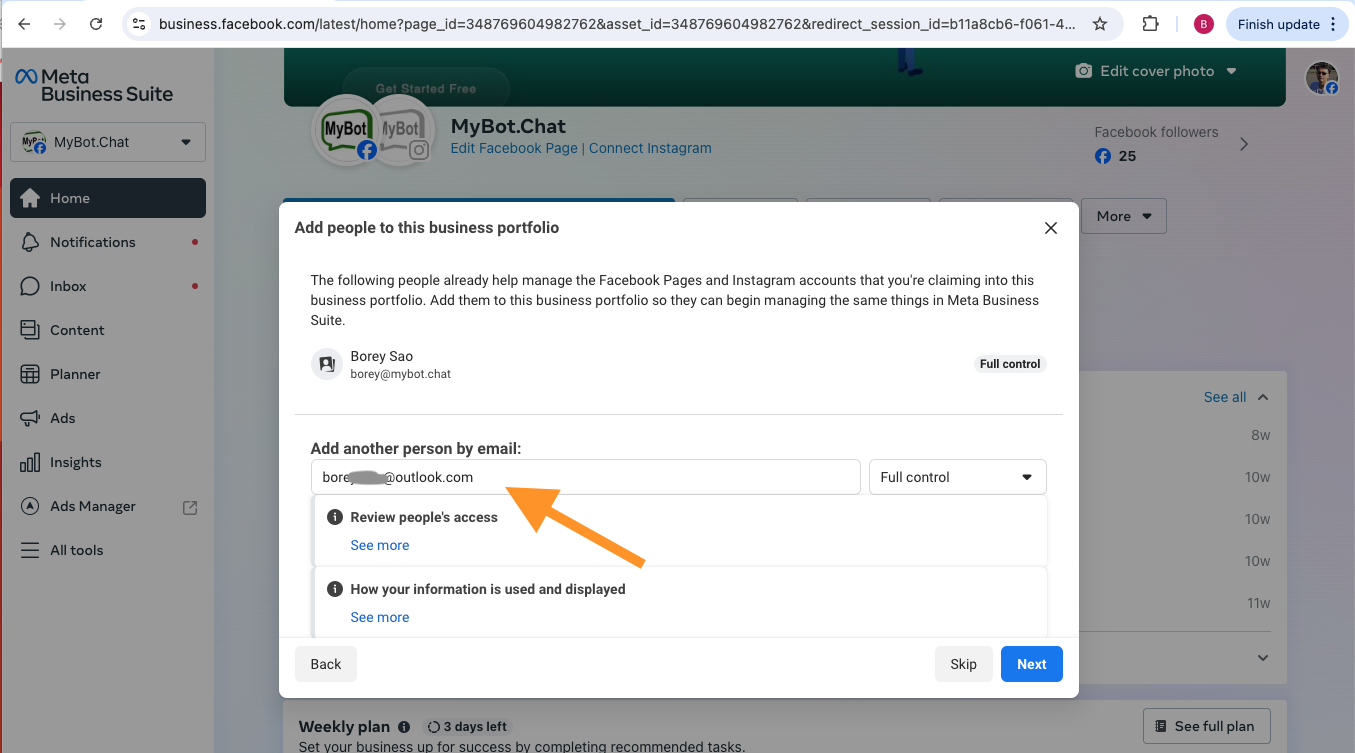Screen dimensions: 1355x753
Task: Click the Back button in the dialog
Action: tap(326, 664)
